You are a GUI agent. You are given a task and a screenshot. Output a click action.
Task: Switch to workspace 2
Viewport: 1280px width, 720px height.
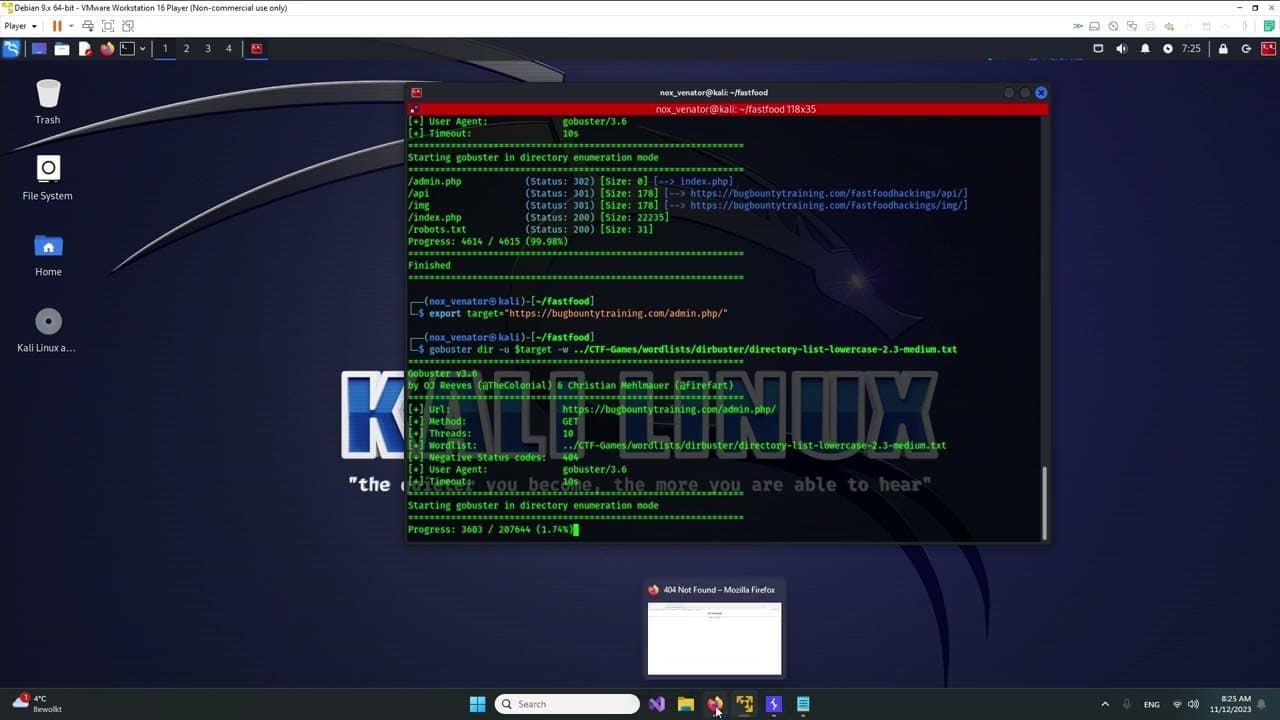186,48
